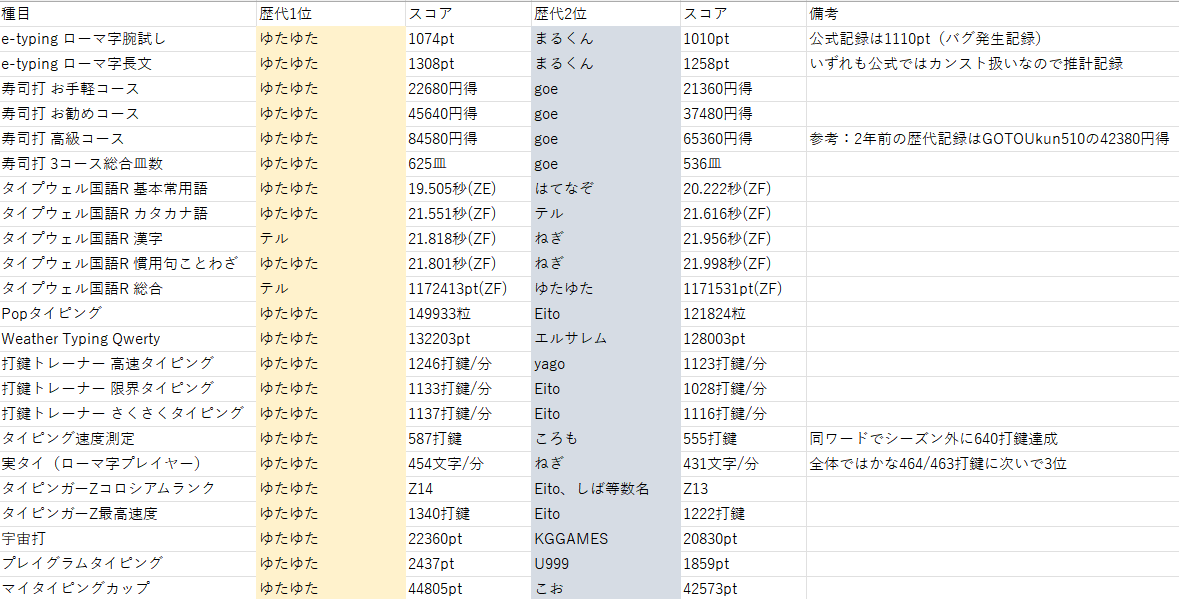1179x599 pixels.
Task: Click the 打鍵トレーナー さくさくタイピング cell
Action: 128,413
